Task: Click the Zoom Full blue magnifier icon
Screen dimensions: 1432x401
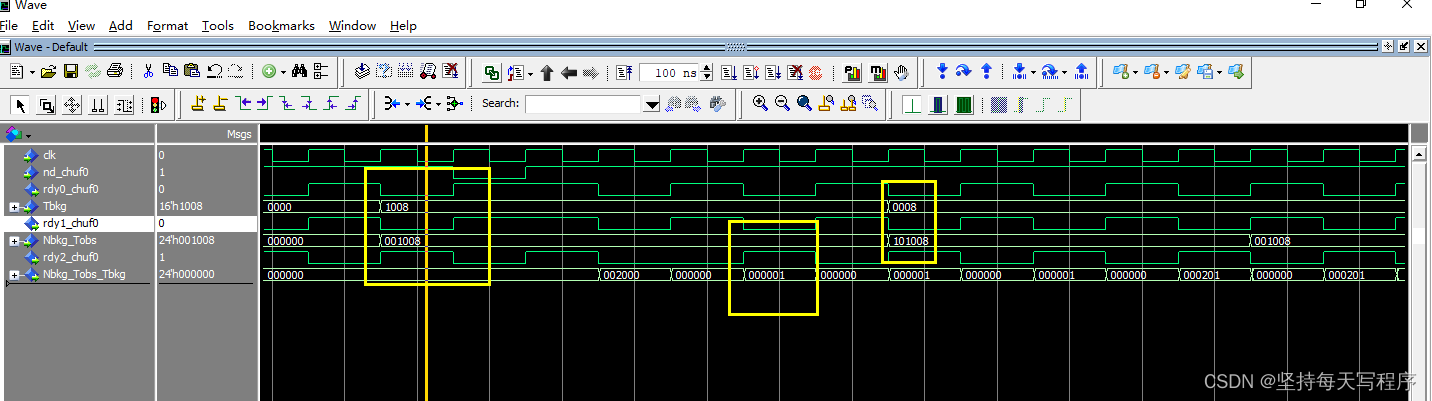Action: coord(804,102)
